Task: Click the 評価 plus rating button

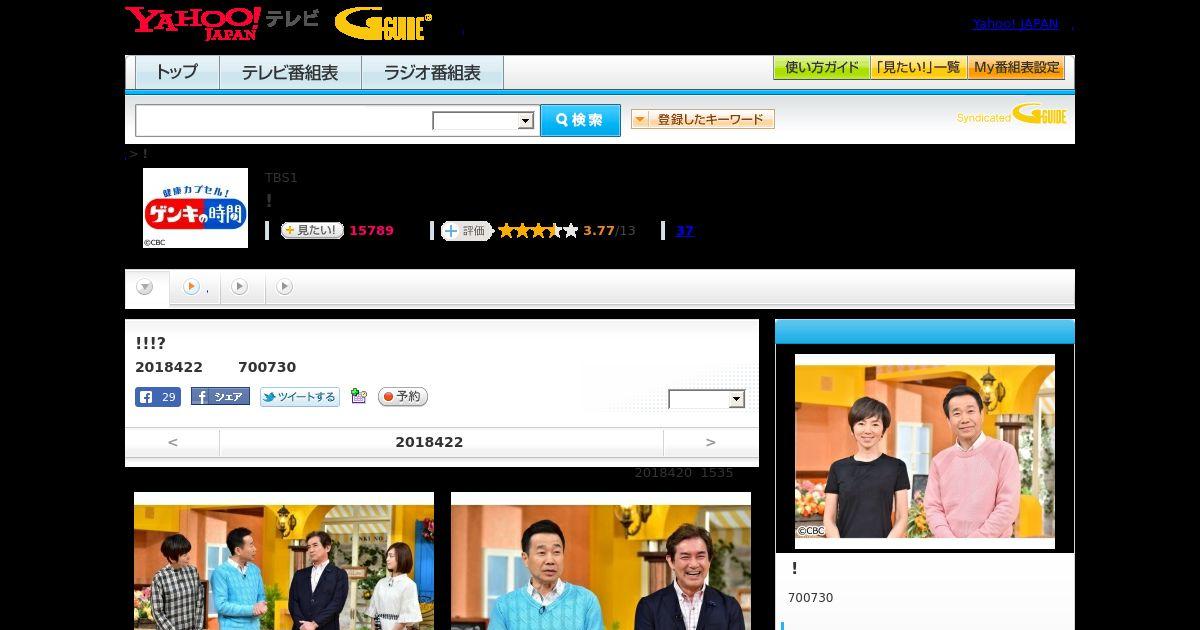Action: tap(467, 231)
